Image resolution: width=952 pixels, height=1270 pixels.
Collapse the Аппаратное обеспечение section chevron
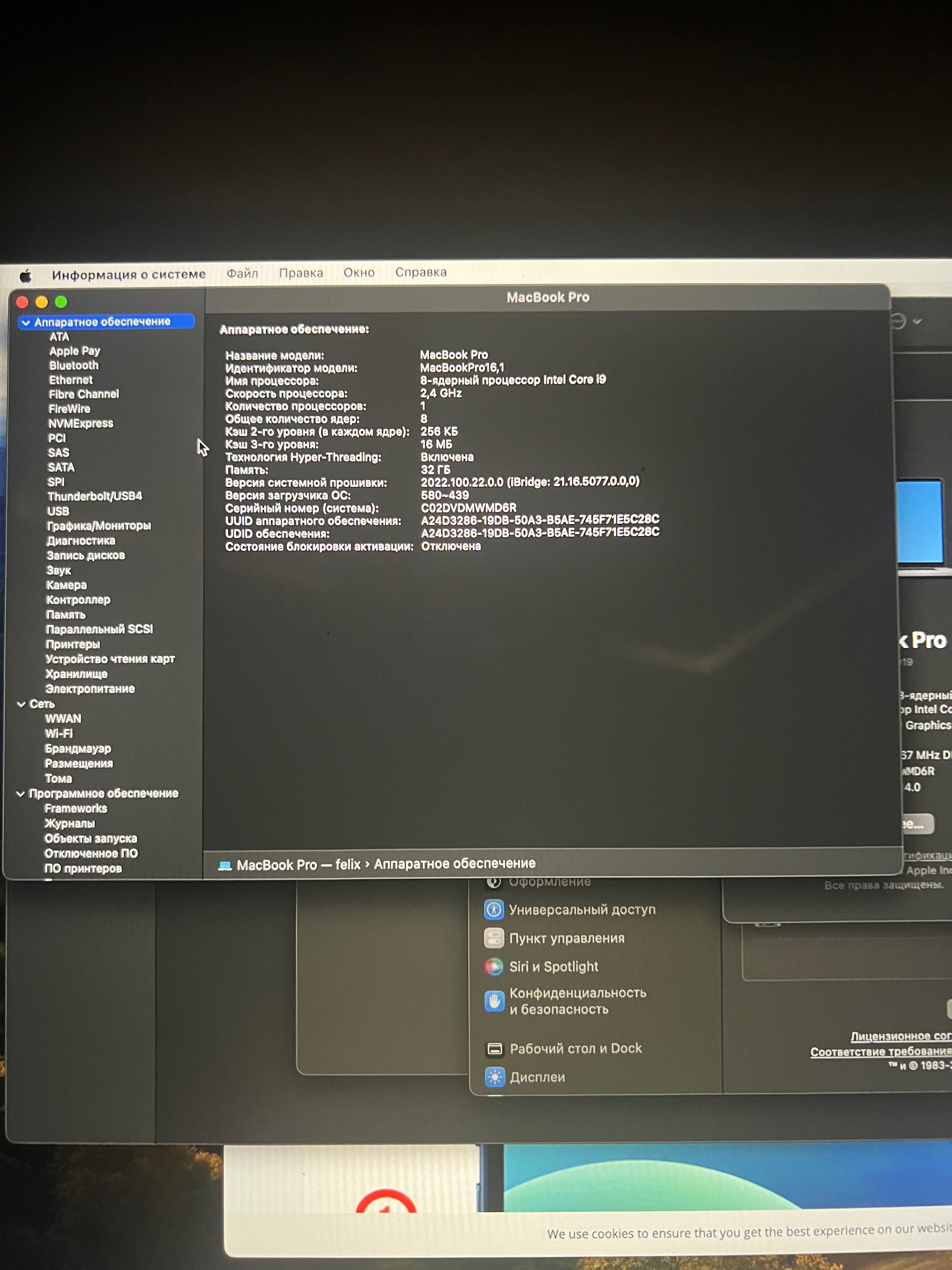(x=26, y=323)
